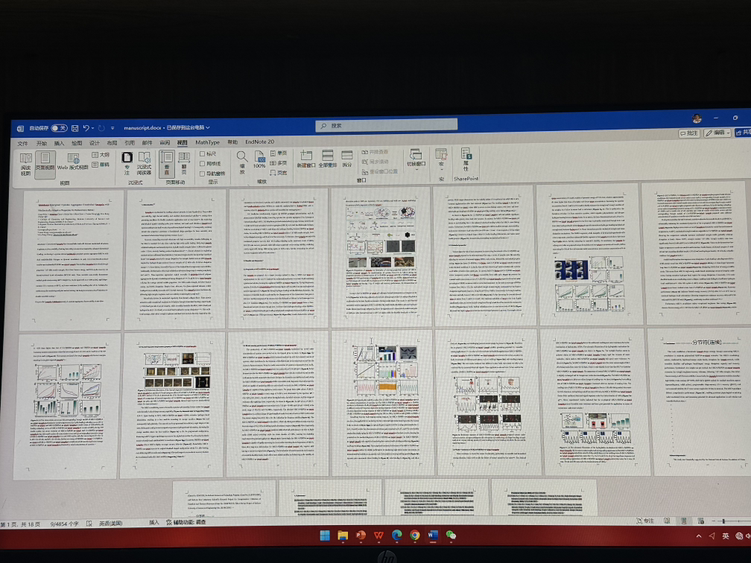The image size is (751, 563).
Task: Select Side to Side (翻页) page movement
Action: tap(184, 163)
